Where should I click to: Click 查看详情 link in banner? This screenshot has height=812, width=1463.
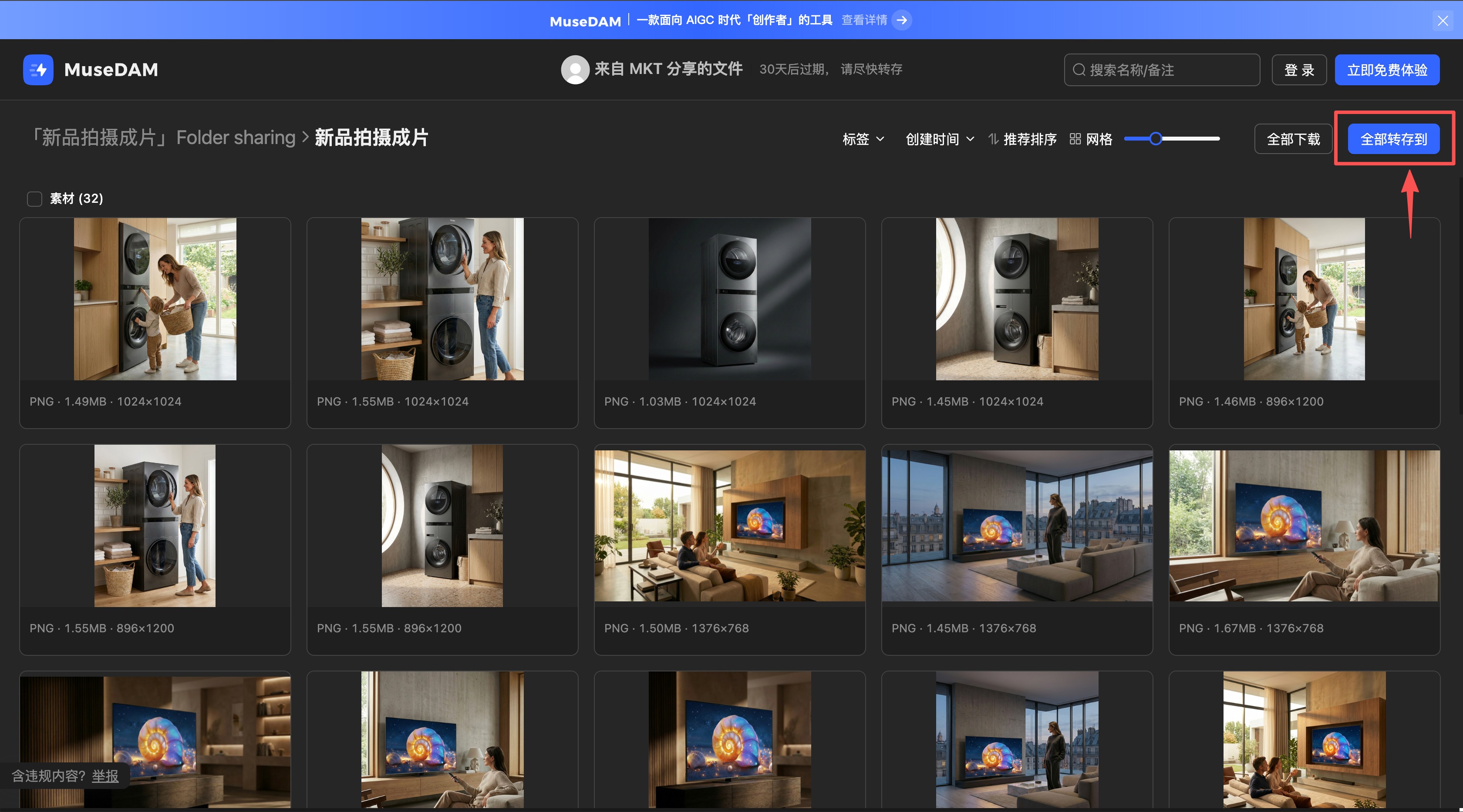tap(864, 20)
